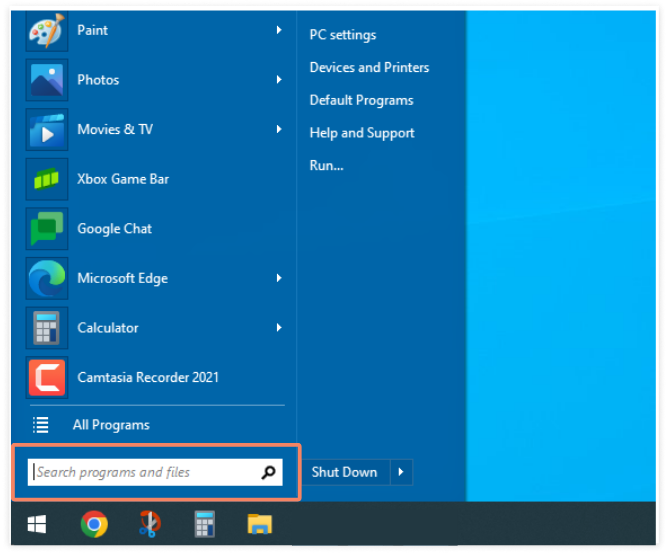Viewport: 668px width, 553px height.
Task: Open the Shut Down options arrow
Action: [401, 472]
